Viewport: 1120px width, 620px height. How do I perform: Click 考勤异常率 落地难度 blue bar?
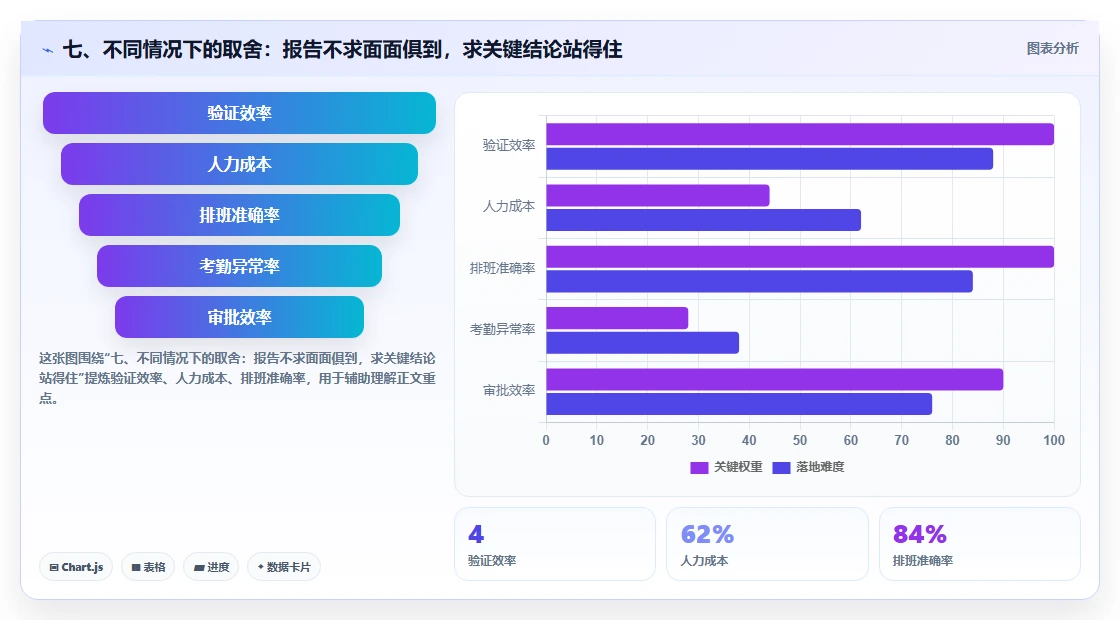click(642, 343)
